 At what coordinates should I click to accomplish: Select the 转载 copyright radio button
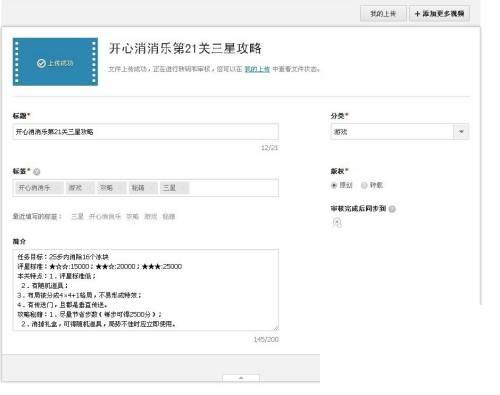(x=364, y=185)
